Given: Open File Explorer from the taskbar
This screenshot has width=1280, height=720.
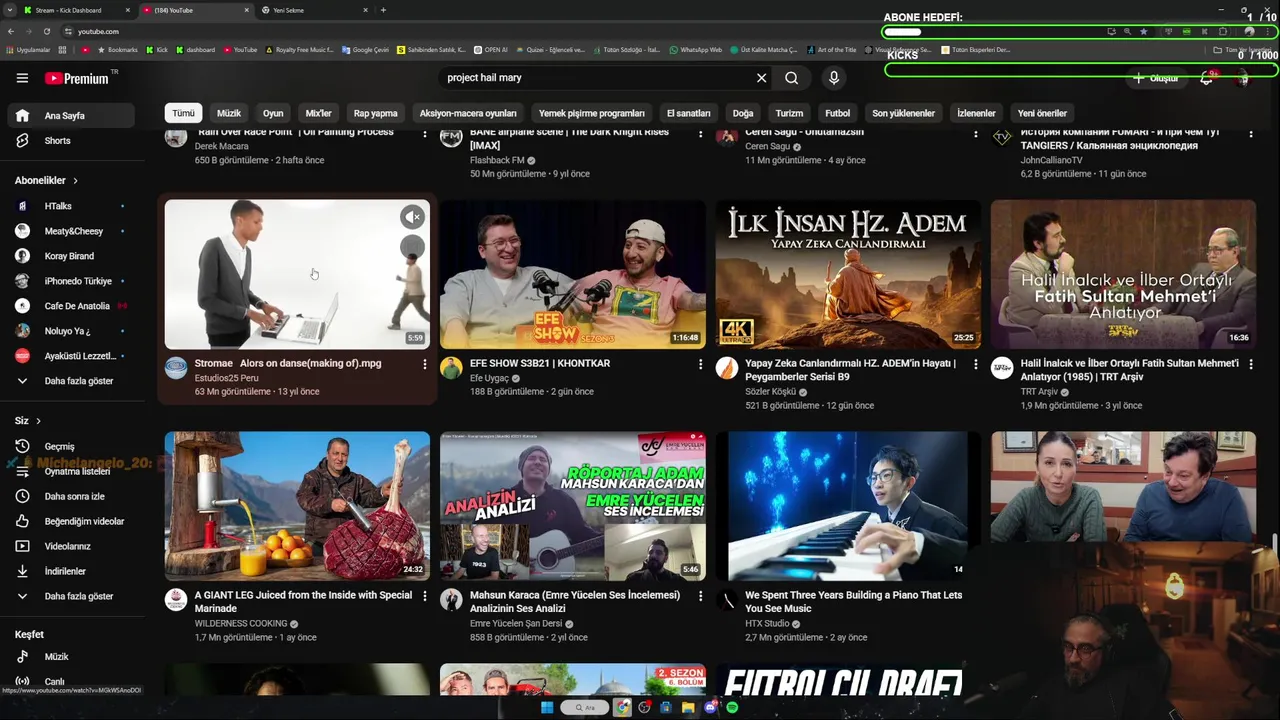Looking at the screenshot, I should pyautogui.click(x=688, y=708).
